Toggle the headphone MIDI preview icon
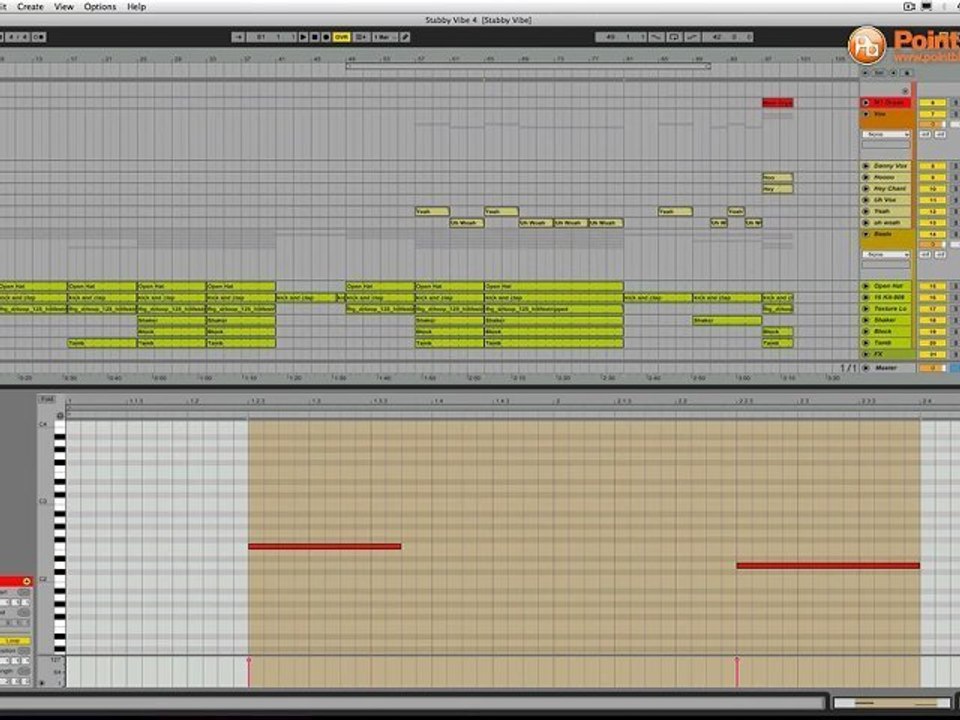This screenshot has height=720, width=960. (59, 415)
